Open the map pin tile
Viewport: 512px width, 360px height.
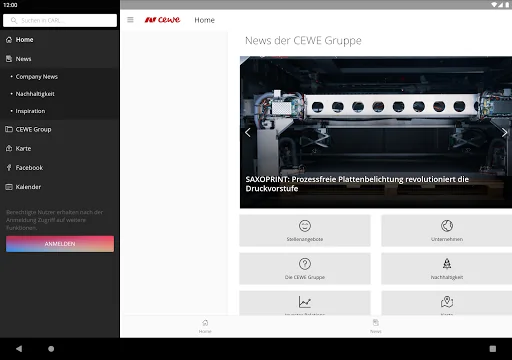(x=447, y=303)
